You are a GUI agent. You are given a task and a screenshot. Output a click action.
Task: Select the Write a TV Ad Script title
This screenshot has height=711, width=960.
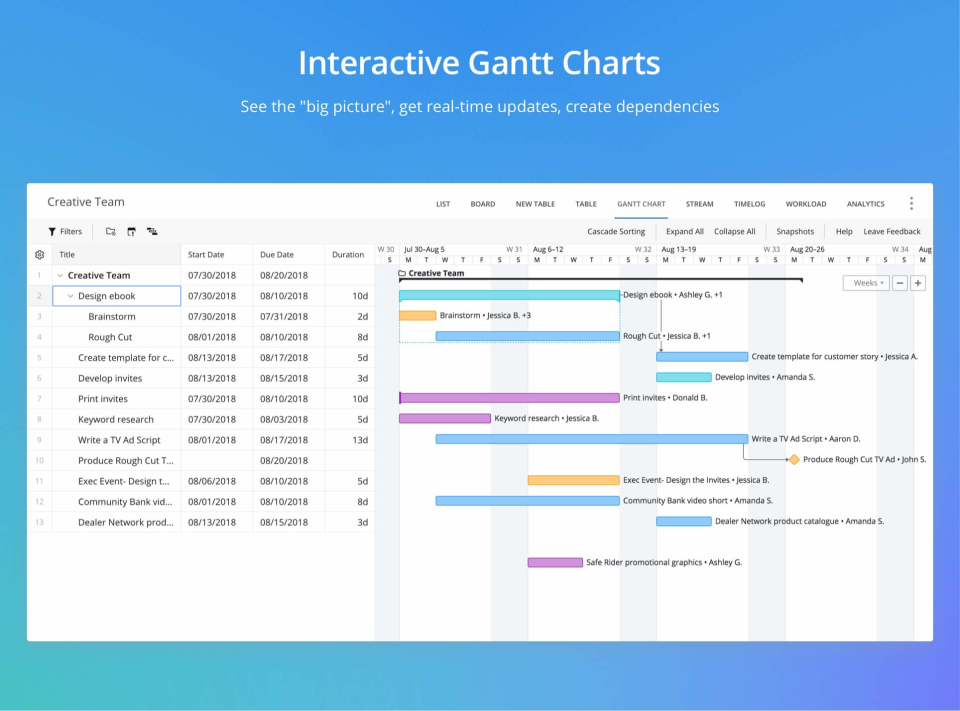point(119,440)
